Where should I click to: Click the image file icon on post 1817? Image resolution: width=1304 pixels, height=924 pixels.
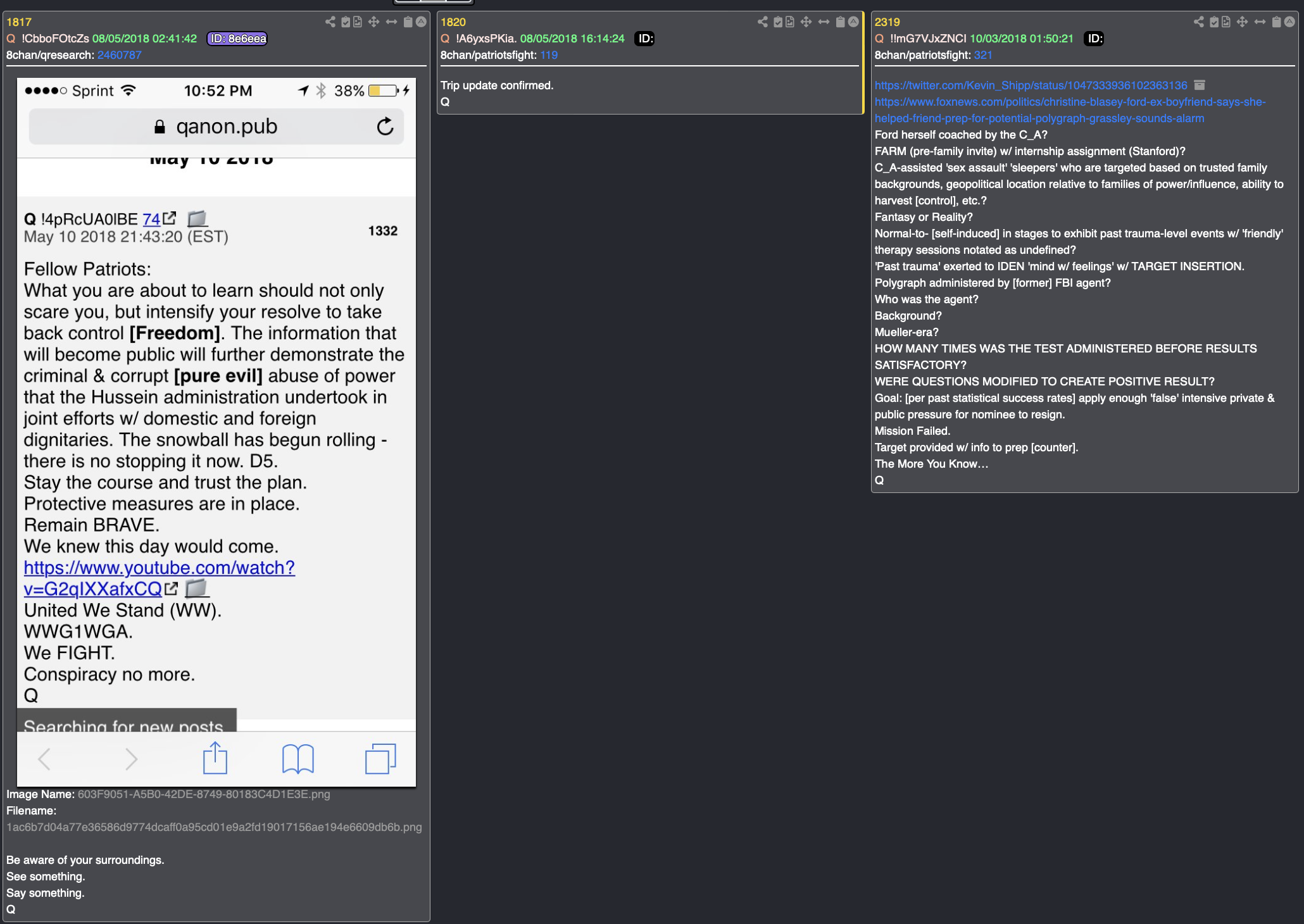click(x=358, y=22)
